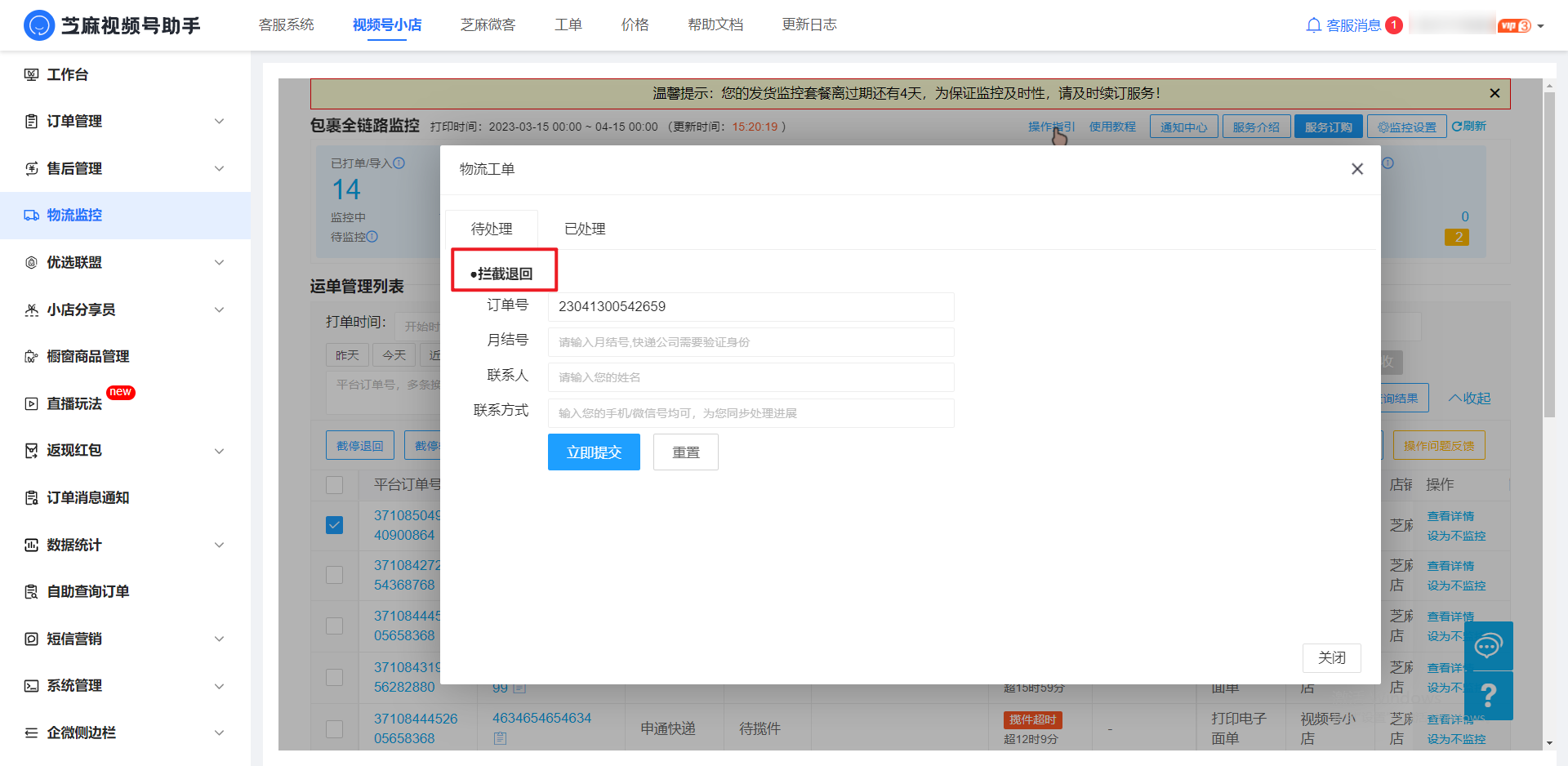Click copy icon under waybill 4634654654634
The height and width of the screenshot is (766, 1568).
(500, 738)
